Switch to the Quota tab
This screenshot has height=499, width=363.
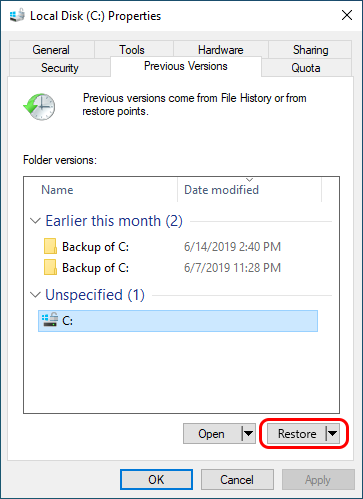click(x=306, y=68)
